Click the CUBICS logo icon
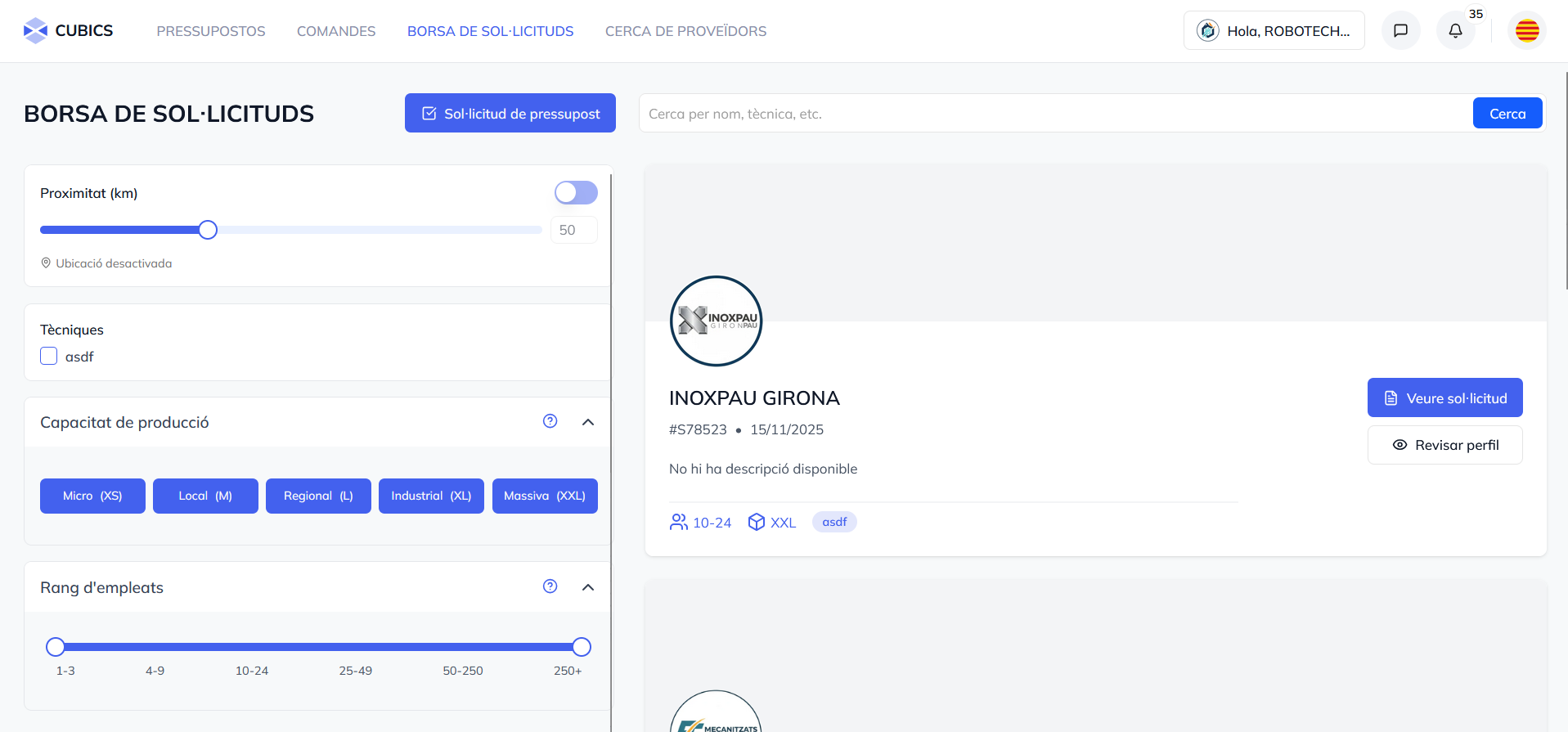1568x732 pixels. (x=35, y=31)
